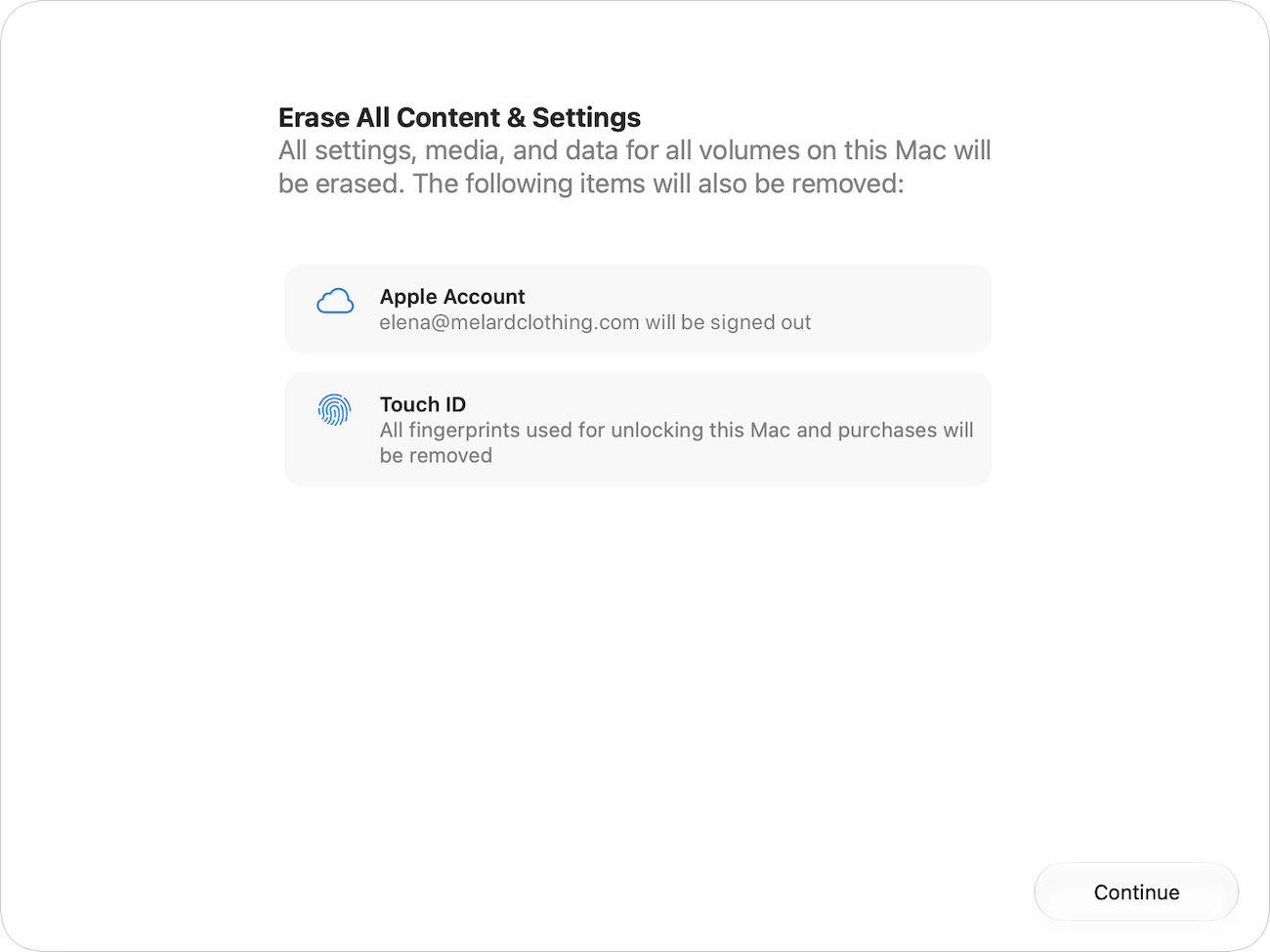Select the Apple Account heading
The height and width of the screenshot is (952, 1270).
point(452,297)
